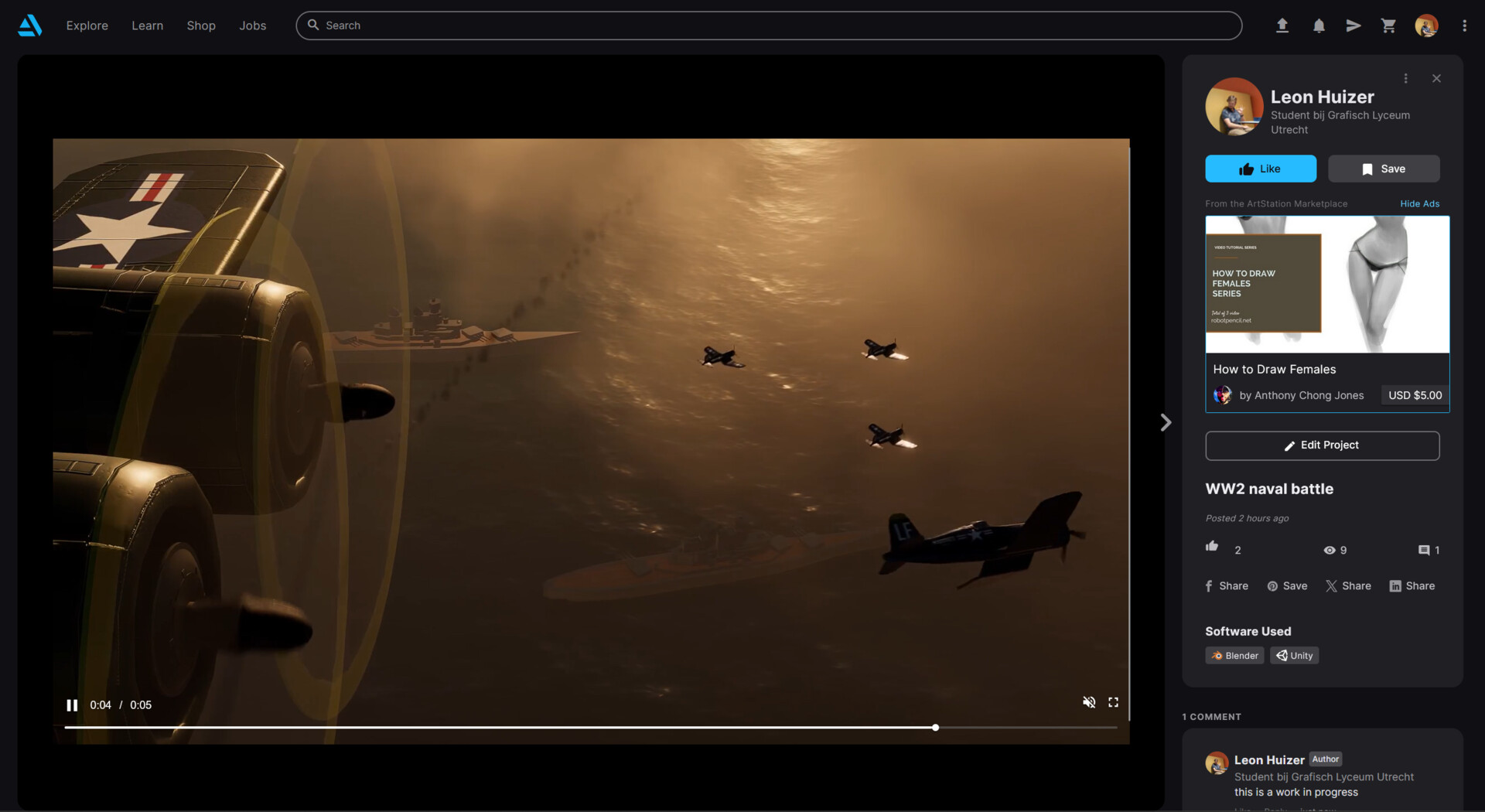This screenshot has width=1485, height=812.
Task: View the shopping cart
Action: tap(1388, 26)
